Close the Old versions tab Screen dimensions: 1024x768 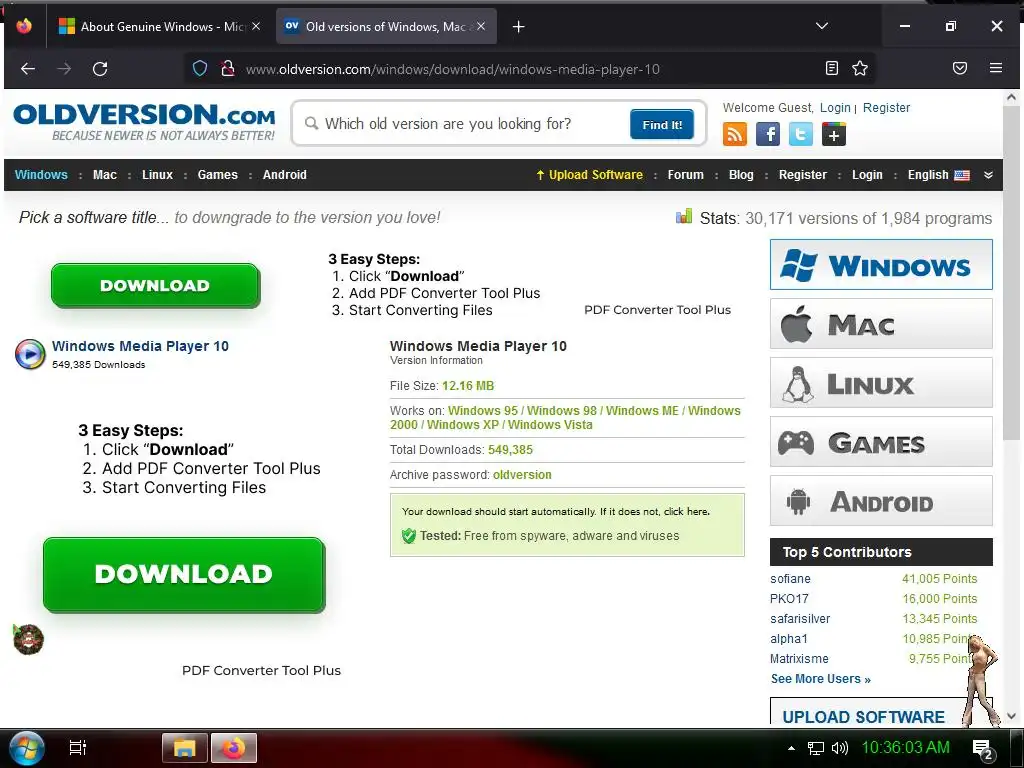pos(481,26)
